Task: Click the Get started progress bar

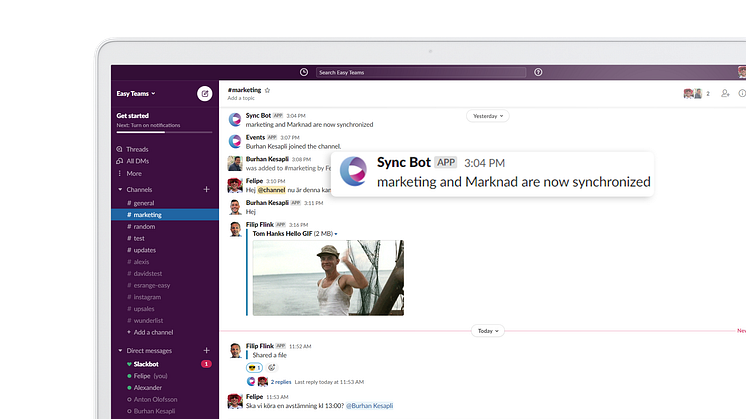Action: click(165, 132)
